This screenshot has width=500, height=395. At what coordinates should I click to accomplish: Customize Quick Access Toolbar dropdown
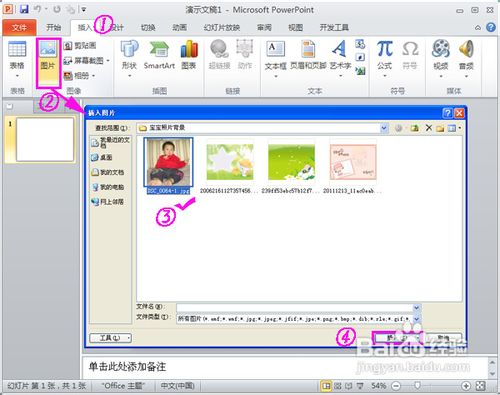click(x=84, y=9)
